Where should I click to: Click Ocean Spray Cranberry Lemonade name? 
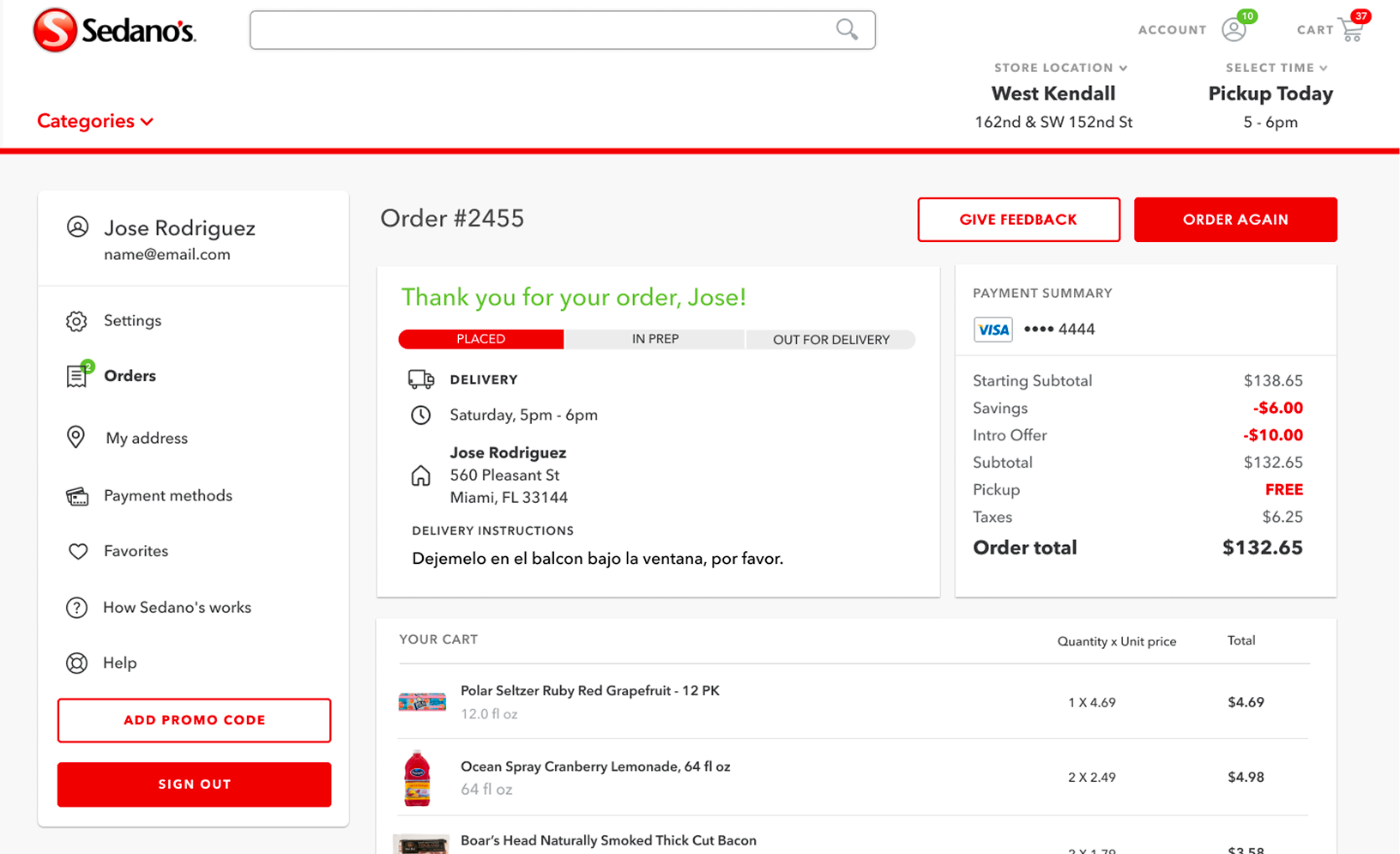pos(595,766)
